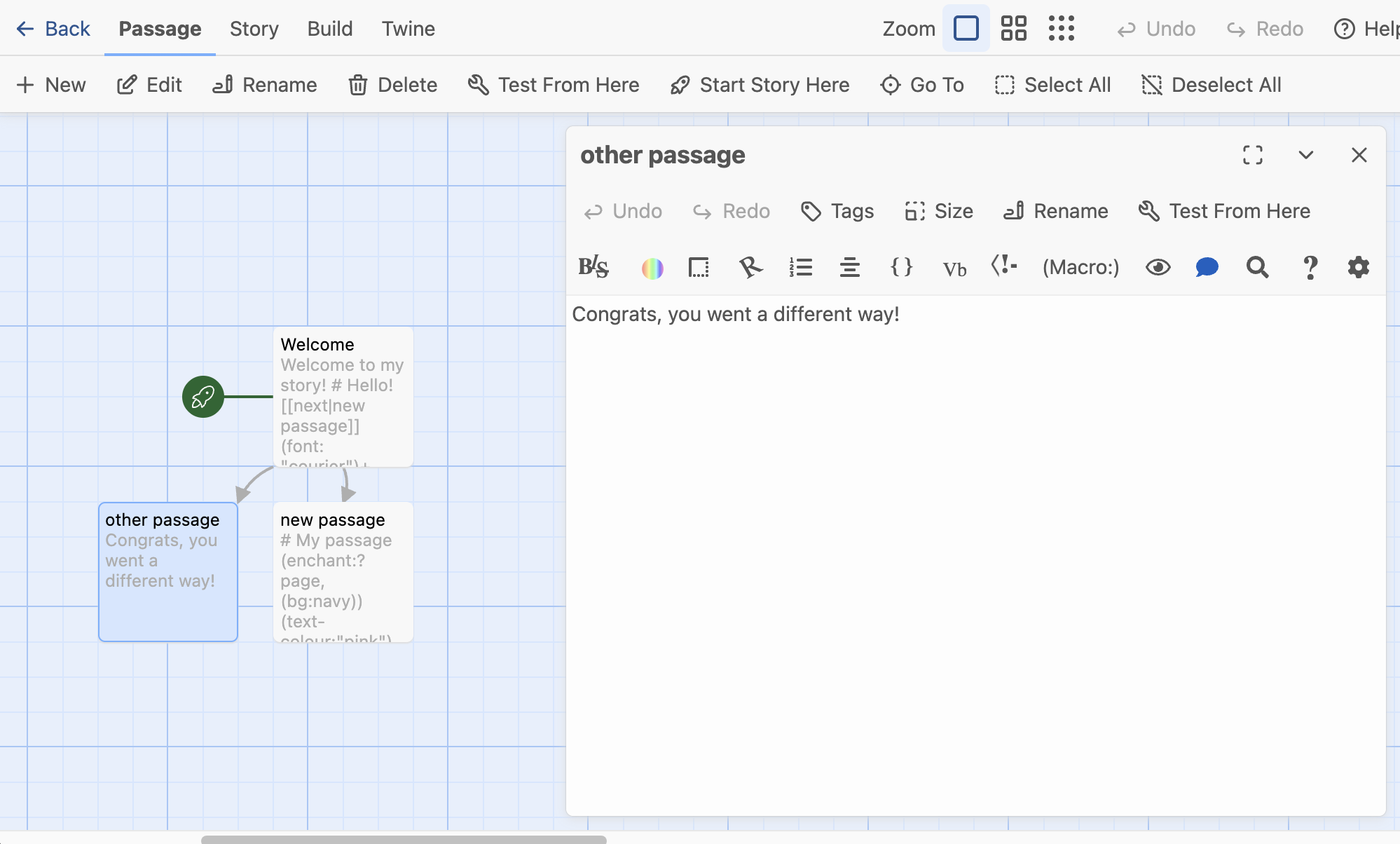
Task: Insert a numbered list
Action: (x=801, y=267)
